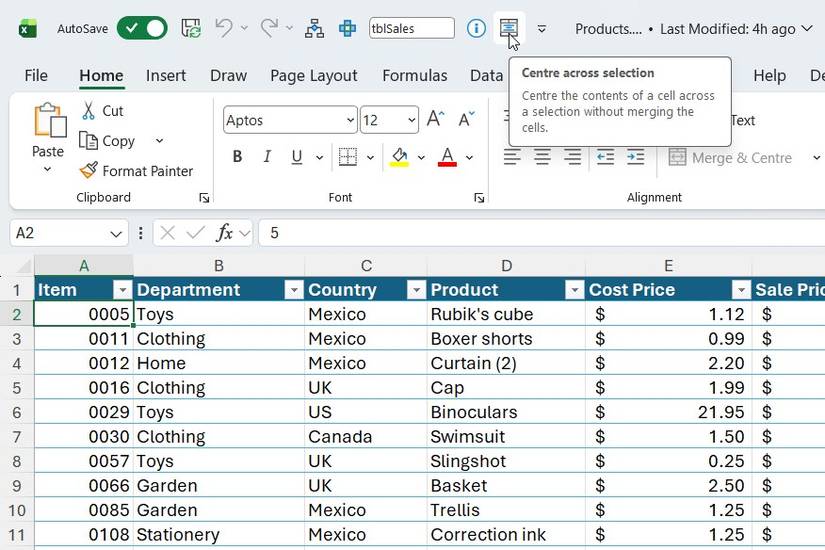
Task: Click the Merge & Centre button
Action: (x=730, y=157)
